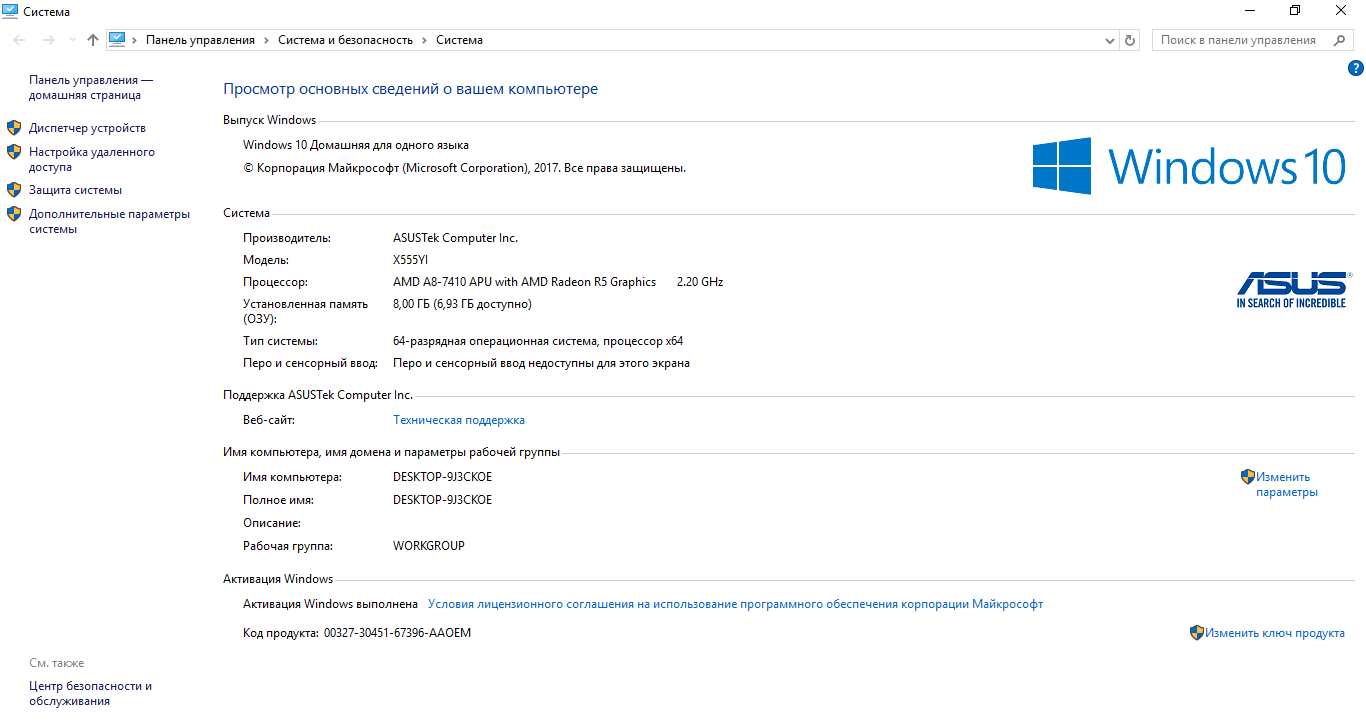Image resolution: width=1366 pixels, height=728 pixels.
Task: Open Help via the blue question mark icon
Action: point(1356,68)
